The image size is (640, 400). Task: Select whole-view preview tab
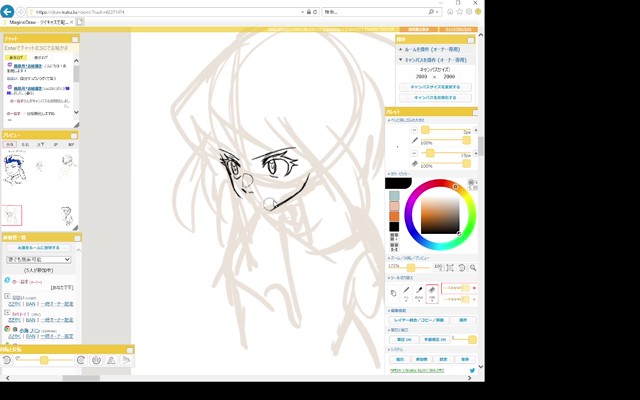[10, 144]
